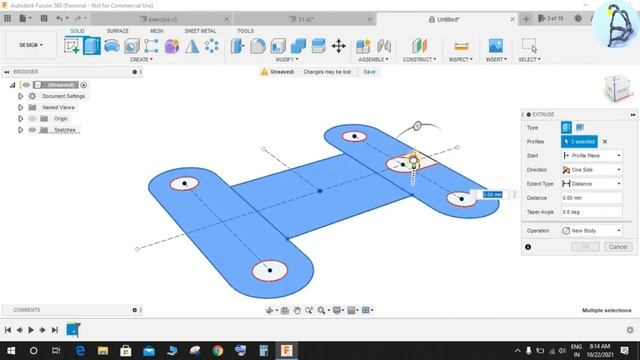Click the Distance input field

591,198
